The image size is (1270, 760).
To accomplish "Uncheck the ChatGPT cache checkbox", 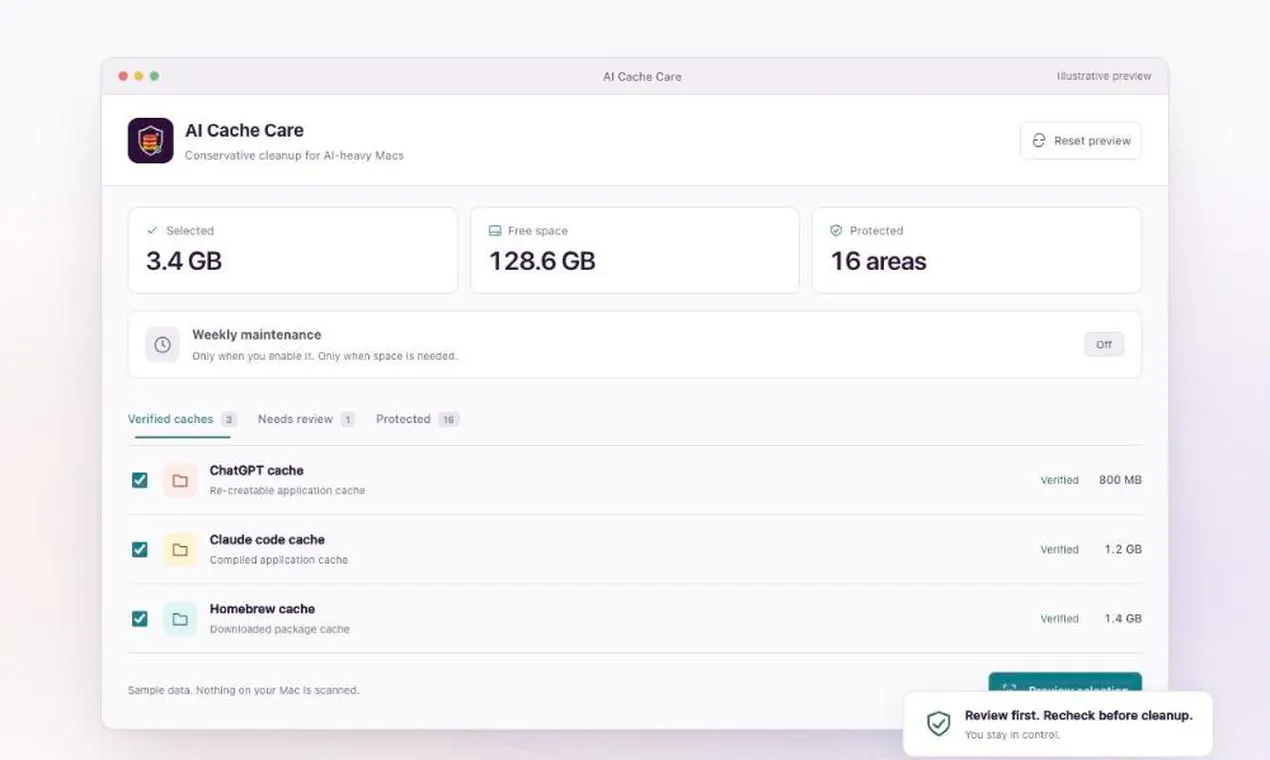I will pyautogui.click(x=140, y=480).
